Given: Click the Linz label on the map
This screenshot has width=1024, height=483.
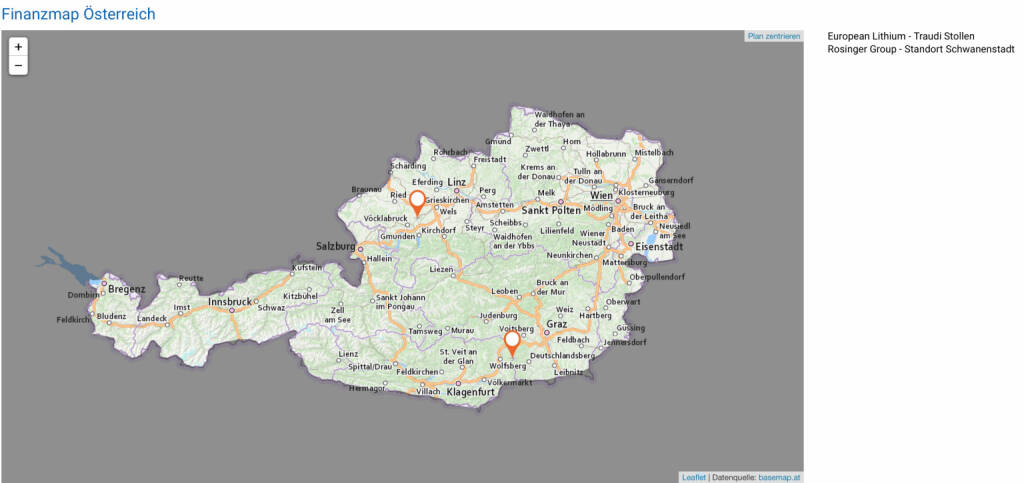Looking at the screenshot, I should tap(457, 182).
